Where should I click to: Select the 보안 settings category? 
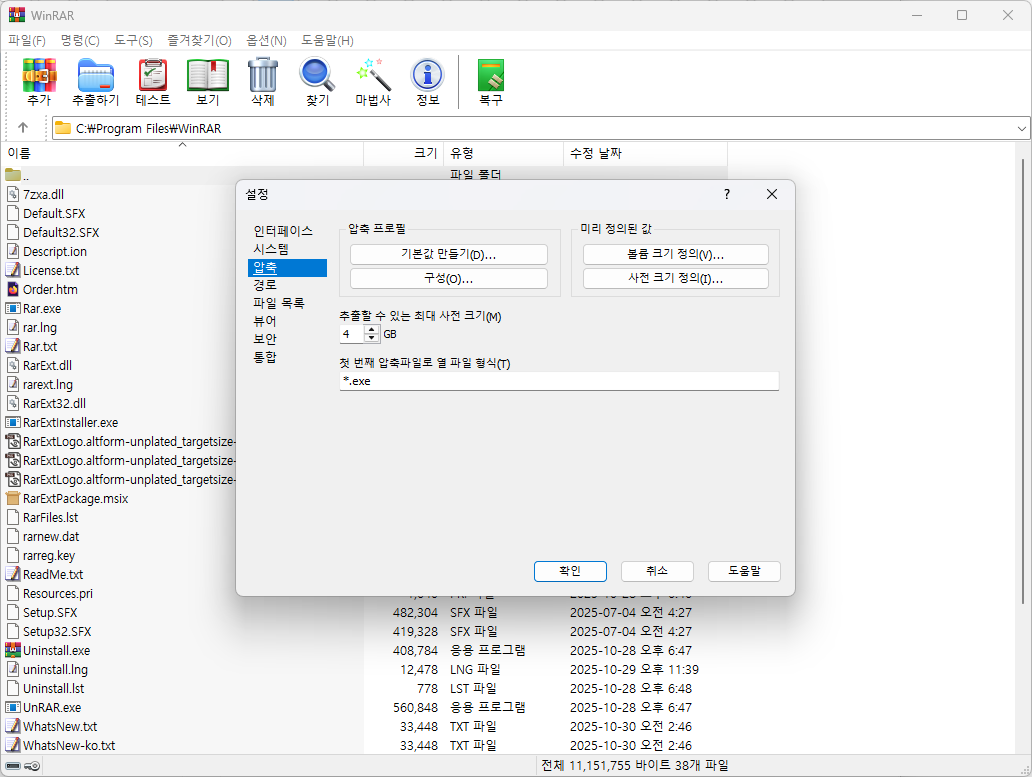click(x=265, y=339)
